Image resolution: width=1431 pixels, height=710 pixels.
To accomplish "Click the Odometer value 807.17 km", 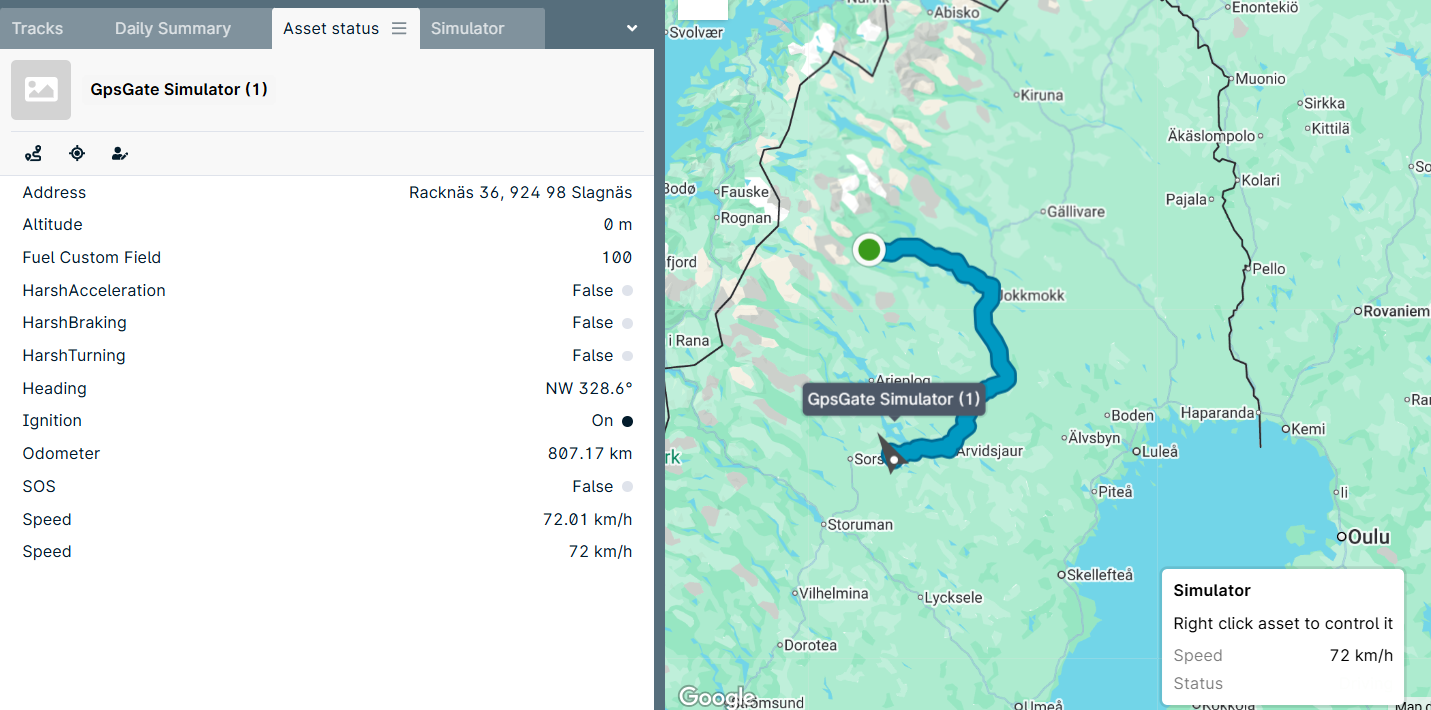I will point(590,454).
